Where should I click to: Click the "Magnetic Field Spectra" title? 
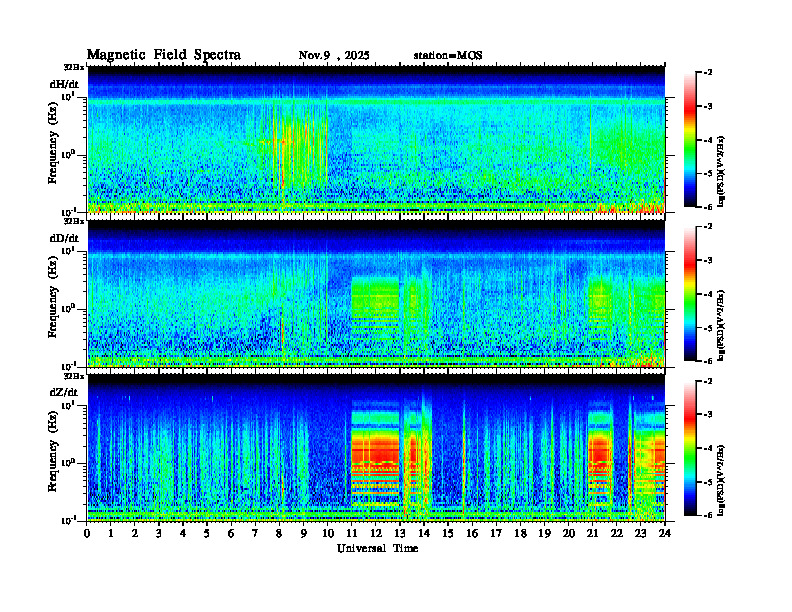[164, 55]
